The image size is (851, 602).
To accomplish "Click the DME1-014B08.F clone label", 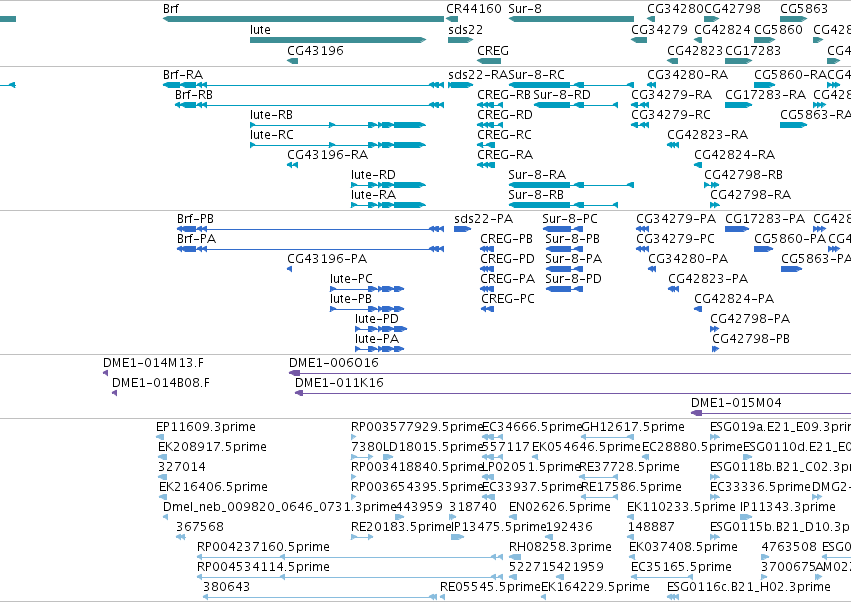I will pos(161,383).
